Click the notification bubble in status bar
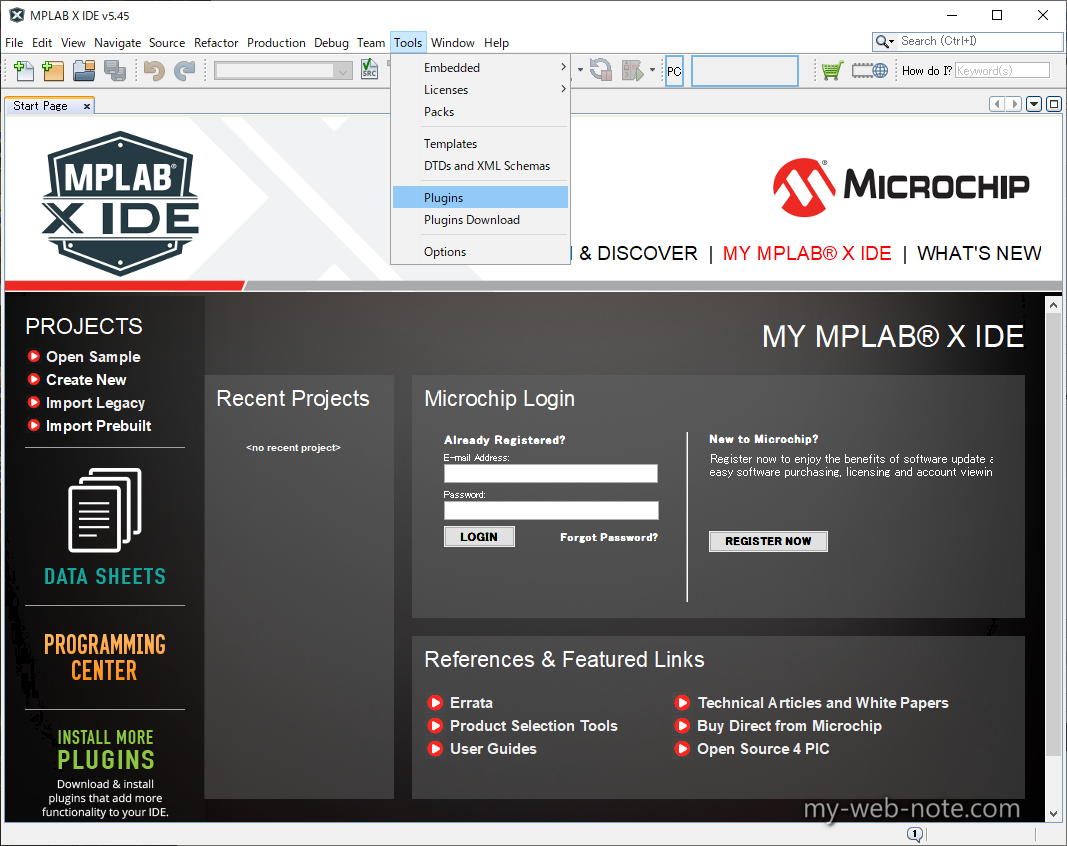The height and width of the screenshot is (846, 1067). [x=915, y=835]
